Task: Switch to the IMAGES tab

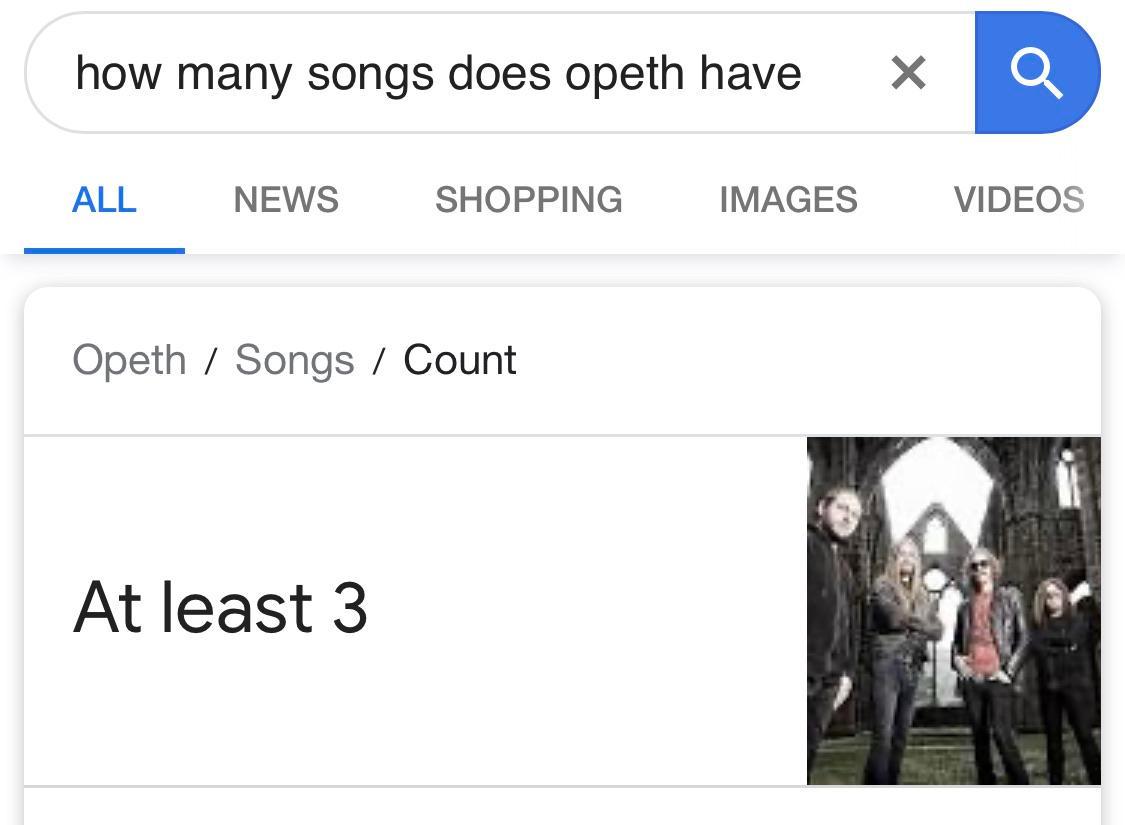Action: (788, 199)
